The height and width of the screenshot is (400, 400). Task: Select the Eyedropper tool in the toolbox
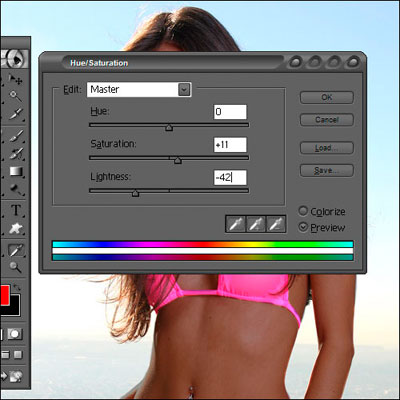click(x=15, y=250)
